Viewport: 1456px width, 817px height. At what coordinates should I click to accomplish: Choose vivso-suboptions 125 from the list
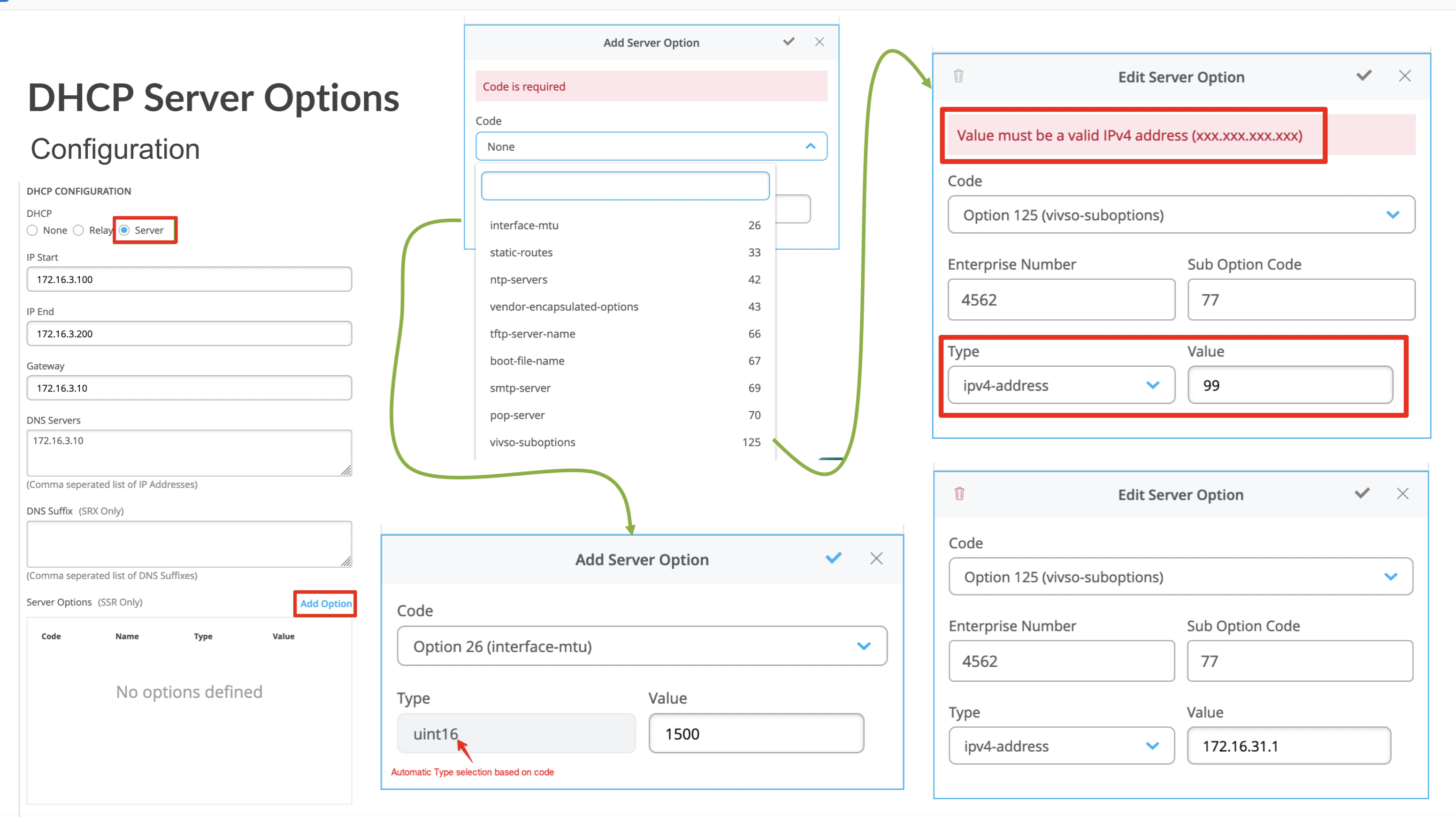[x=625, y=442]
